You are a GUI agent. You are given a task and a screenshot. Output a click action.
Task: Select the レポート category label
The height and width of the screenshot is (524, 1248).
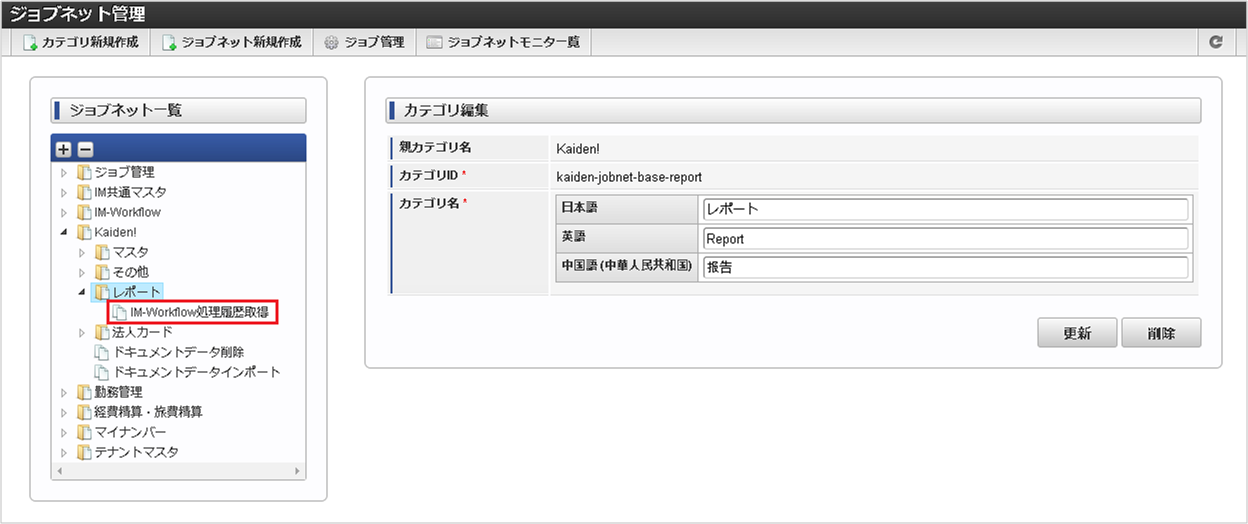tap(137, 292)
